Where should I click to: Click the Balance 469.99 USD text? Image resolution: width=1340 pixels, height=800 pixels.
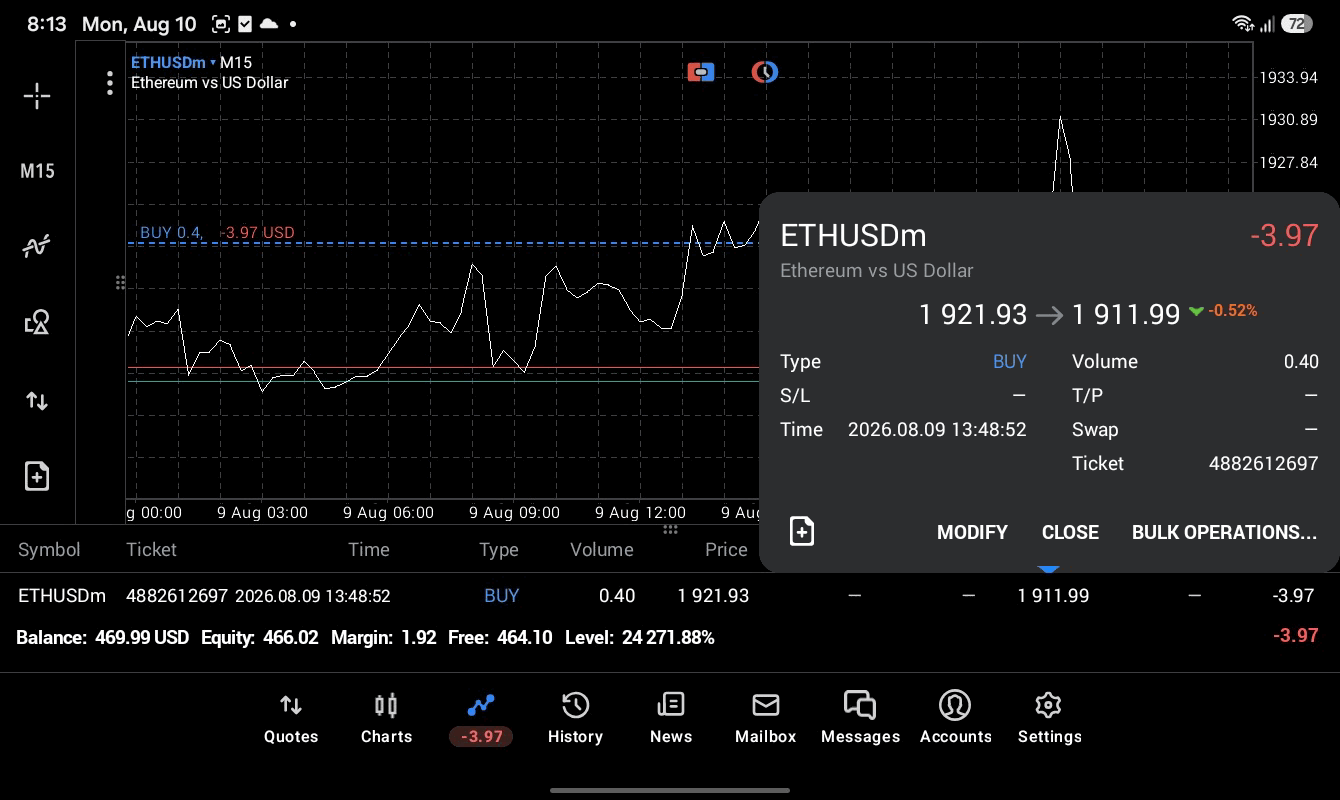click(x=102, y=637)
